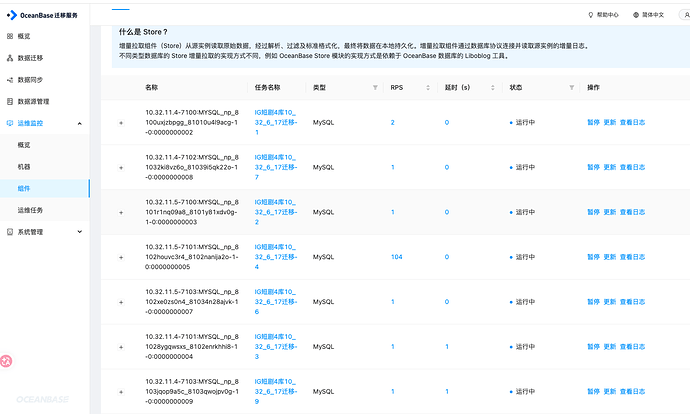This screenshot has width=690, height=414.
Task: Open task link ending in 迁移-1
Action: tap(275, 122)
